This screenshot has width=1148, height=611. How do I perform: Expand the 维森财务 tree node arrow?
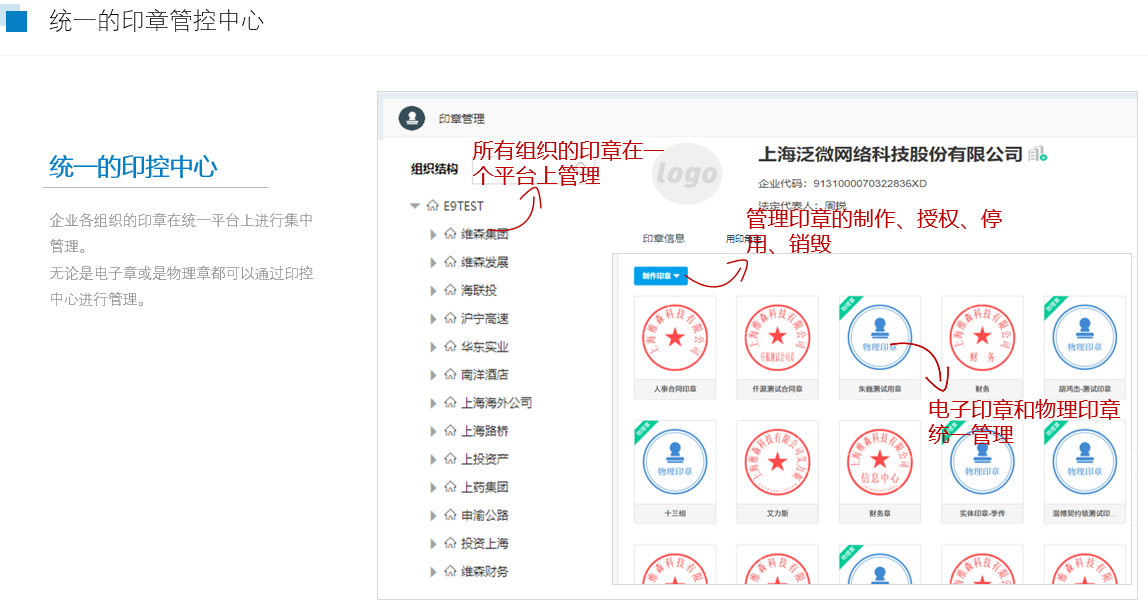433,571
